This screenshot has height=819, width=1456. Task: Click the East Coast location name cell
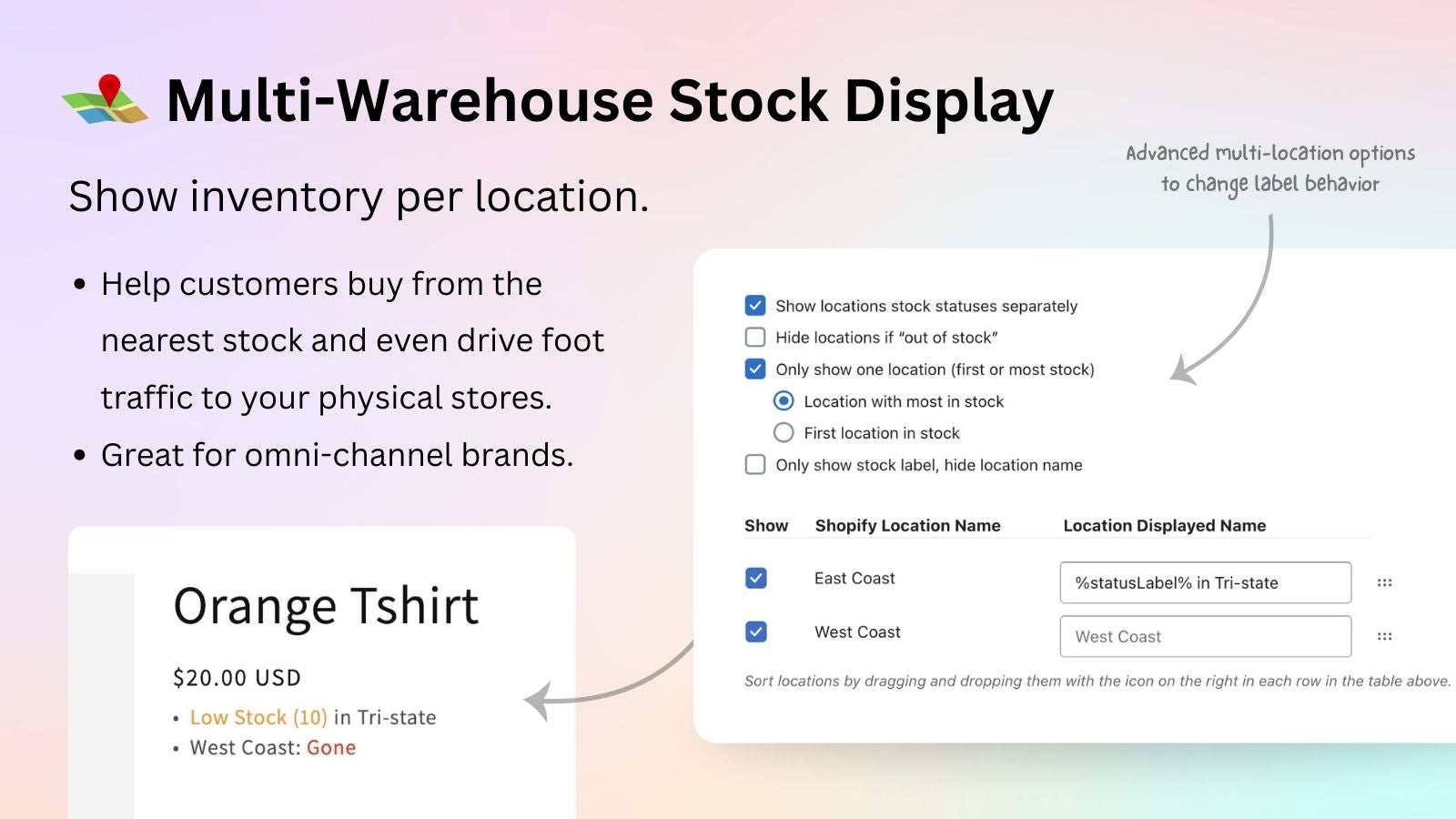[854, 578]
